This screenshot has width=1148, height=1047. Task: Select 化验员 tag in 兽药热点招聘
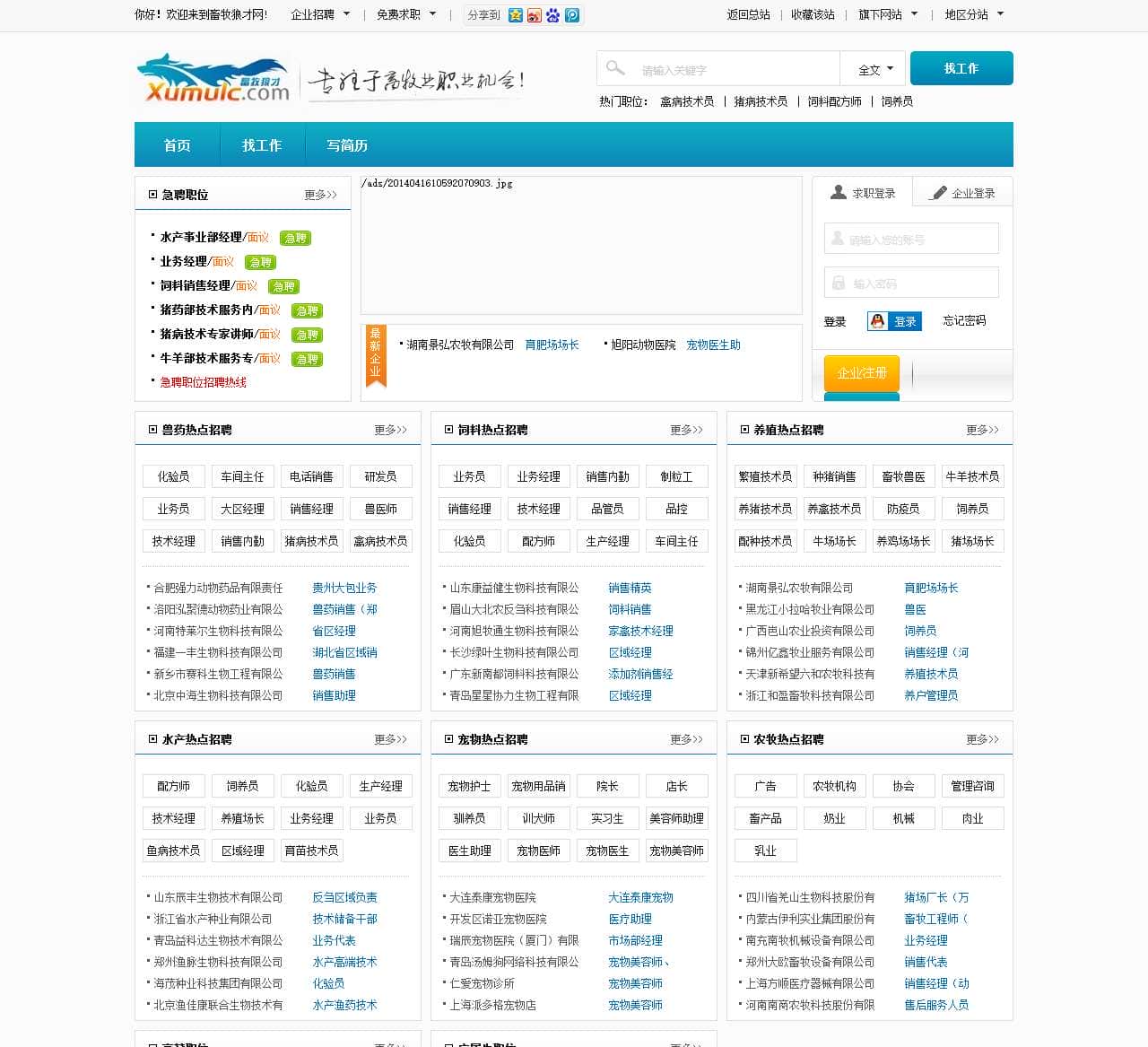point(174,476)
